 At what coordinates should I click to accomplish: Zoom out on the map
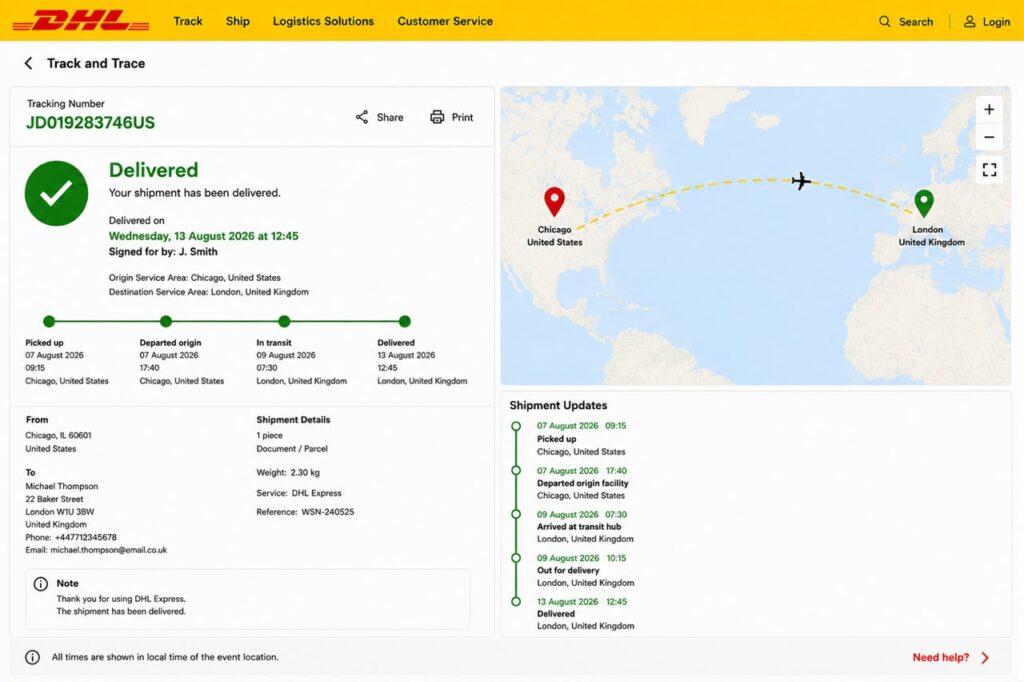(989, 137)
